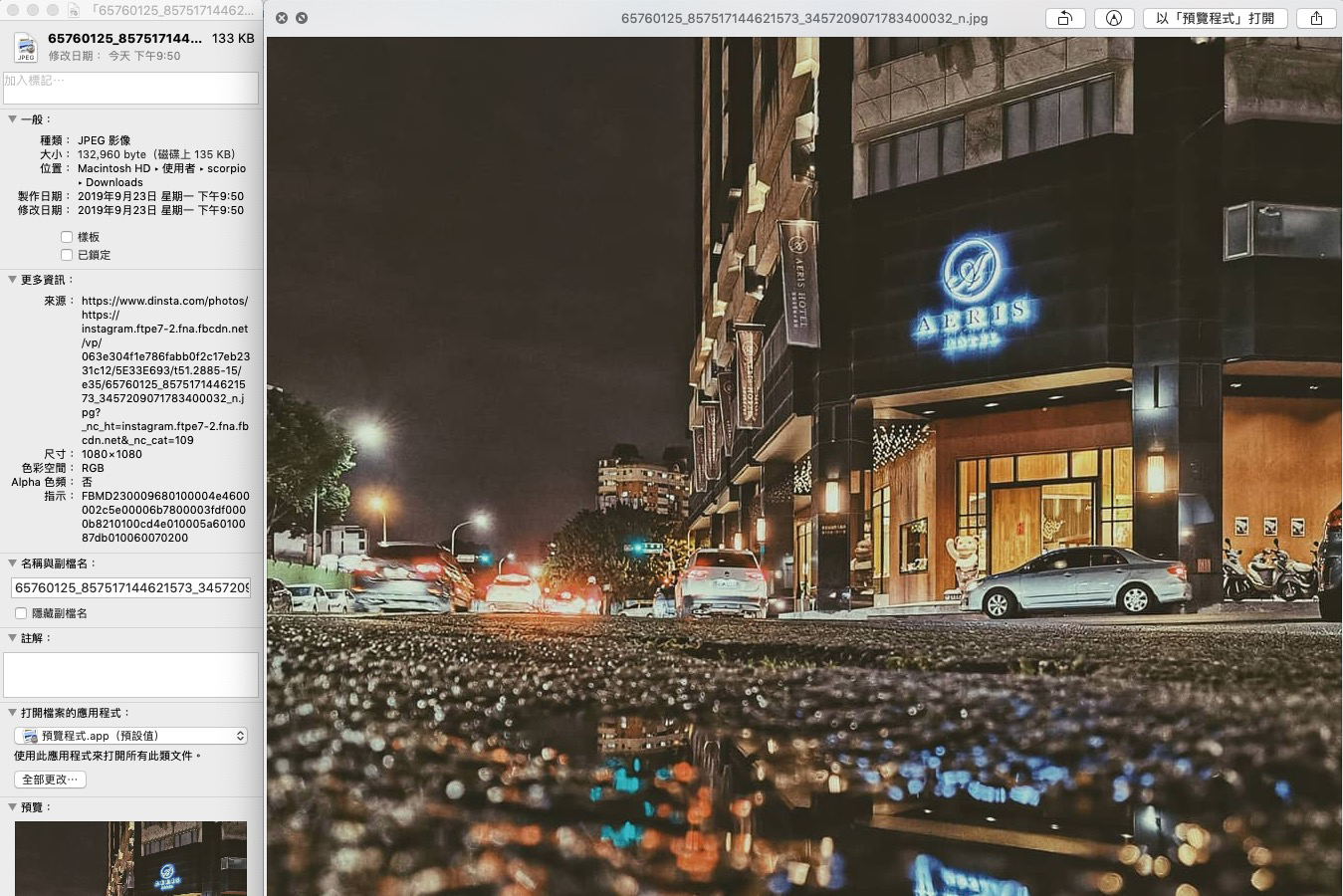Collapse the 預覽 section disclosure triangle
This screenshot has height=896, width=1343.
[10, 807]
